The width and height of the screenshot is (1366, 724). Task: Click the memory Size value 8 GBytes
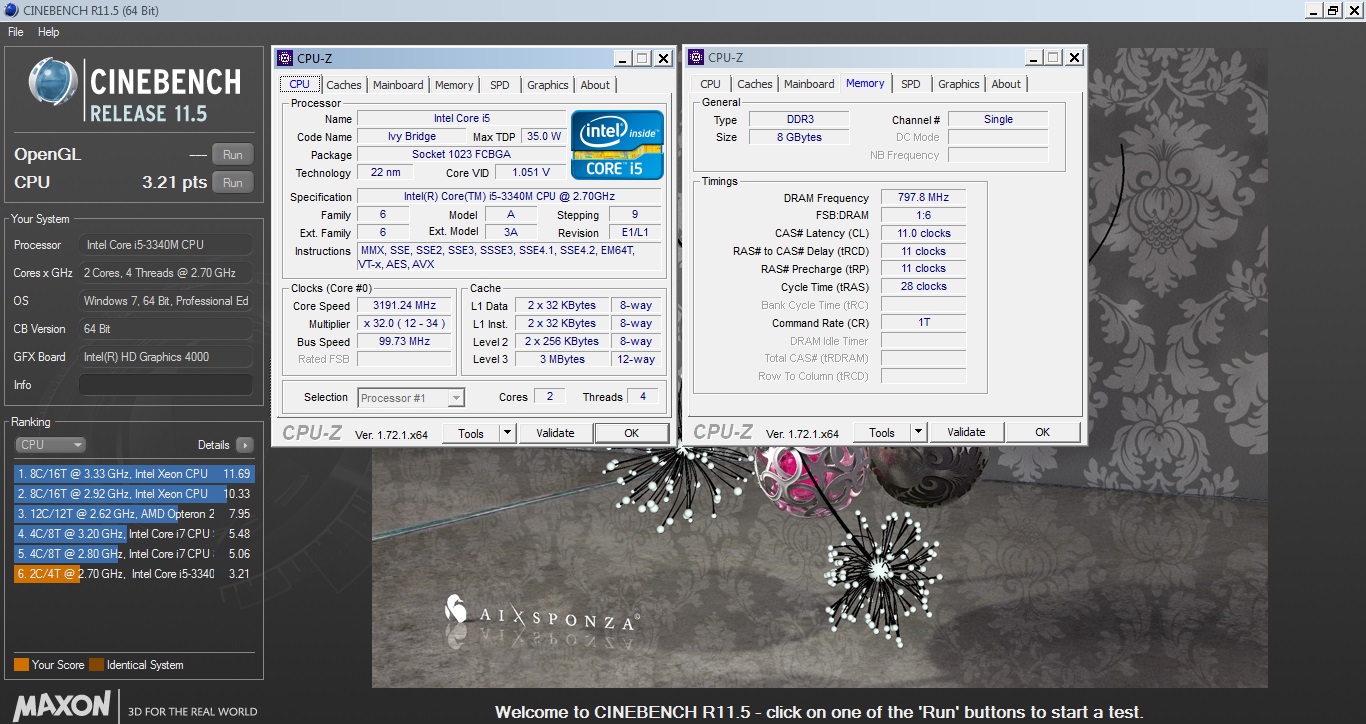click(798, 137)
